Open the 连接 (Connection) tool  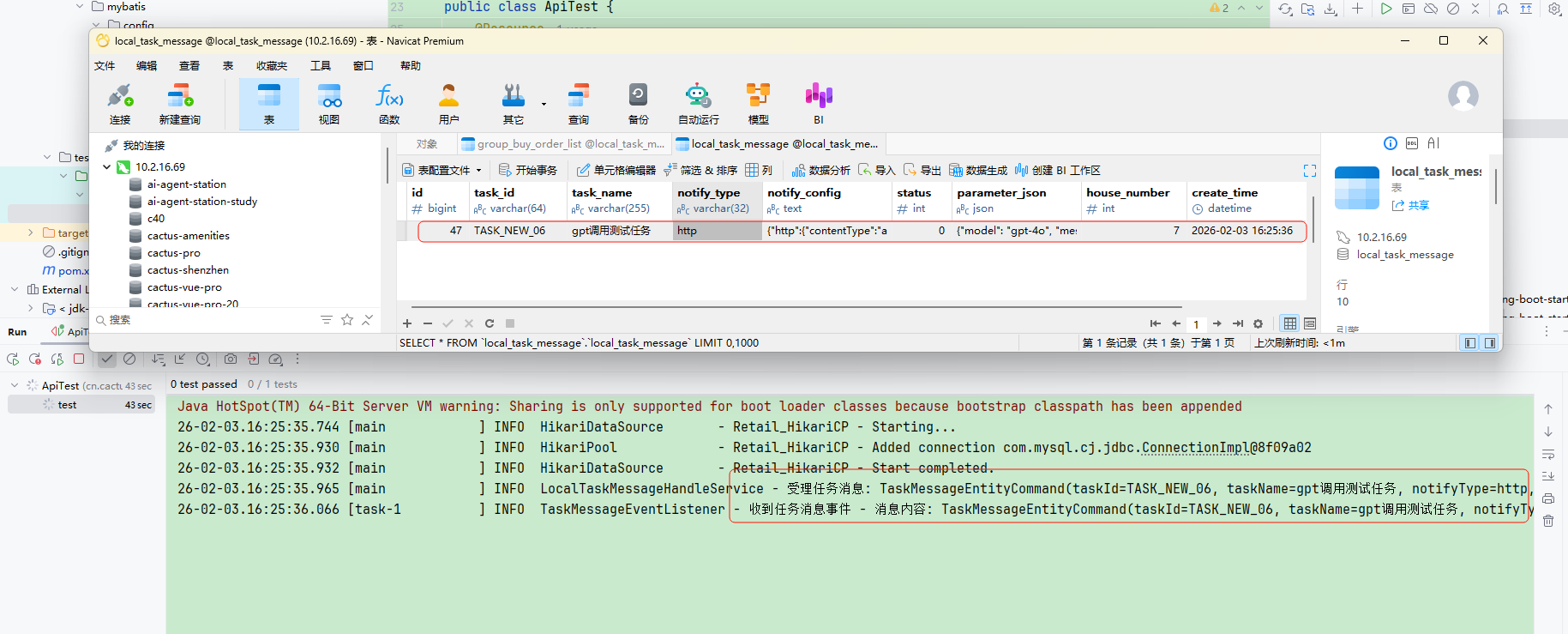[x=120, y=104]
